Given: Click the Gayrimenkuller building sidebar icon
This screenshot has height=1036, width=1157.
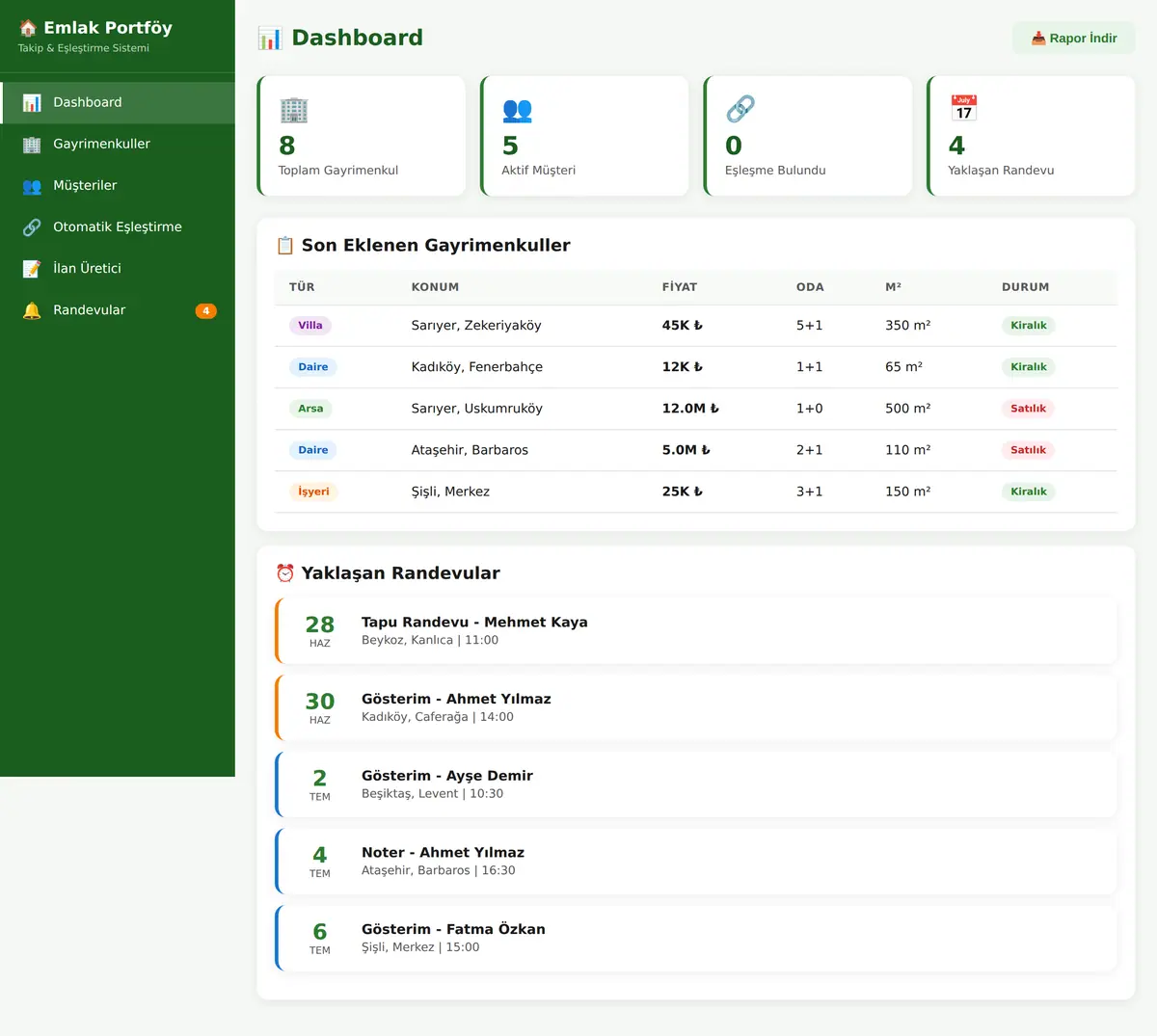Looking at the screenshot, I should tap(32, 145).
